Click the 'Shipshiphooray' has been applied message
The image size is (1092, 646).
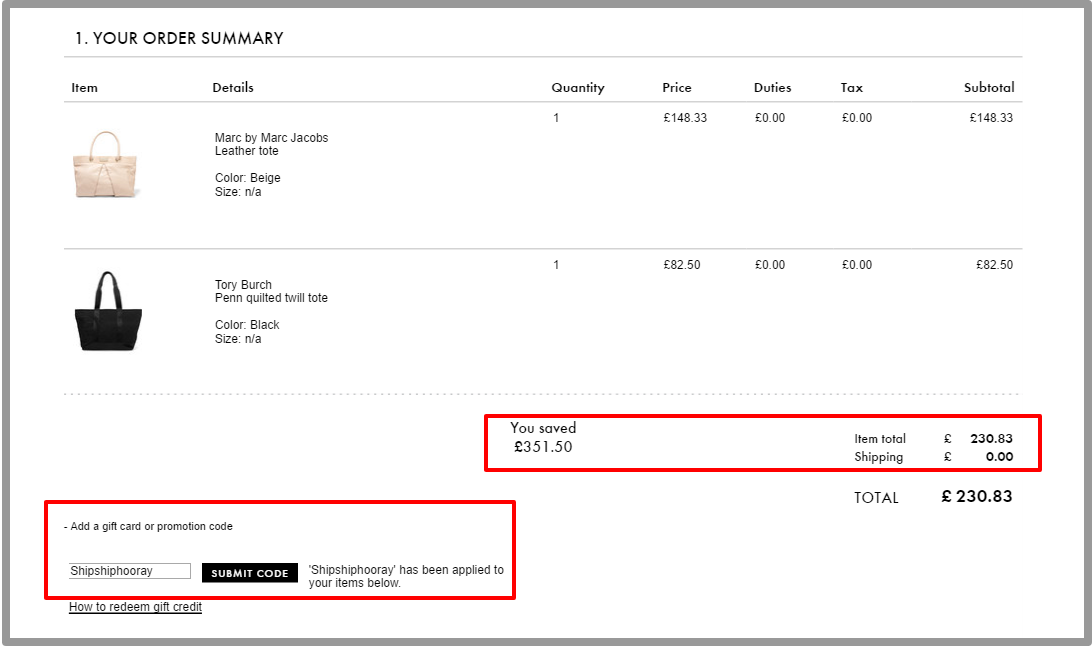[x=406, y=576]
